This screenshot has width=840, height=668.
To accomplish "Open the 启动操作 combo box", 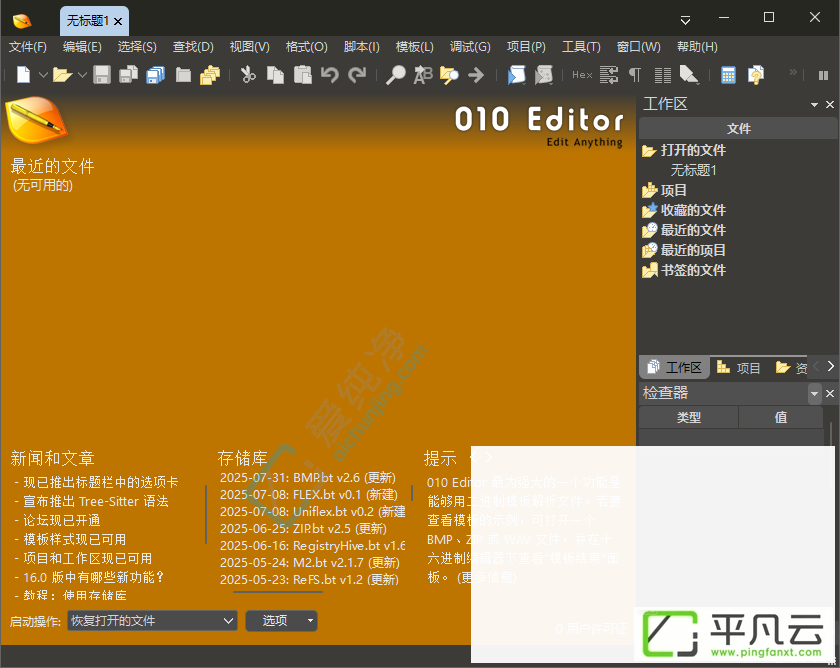I will coord(152,621).
